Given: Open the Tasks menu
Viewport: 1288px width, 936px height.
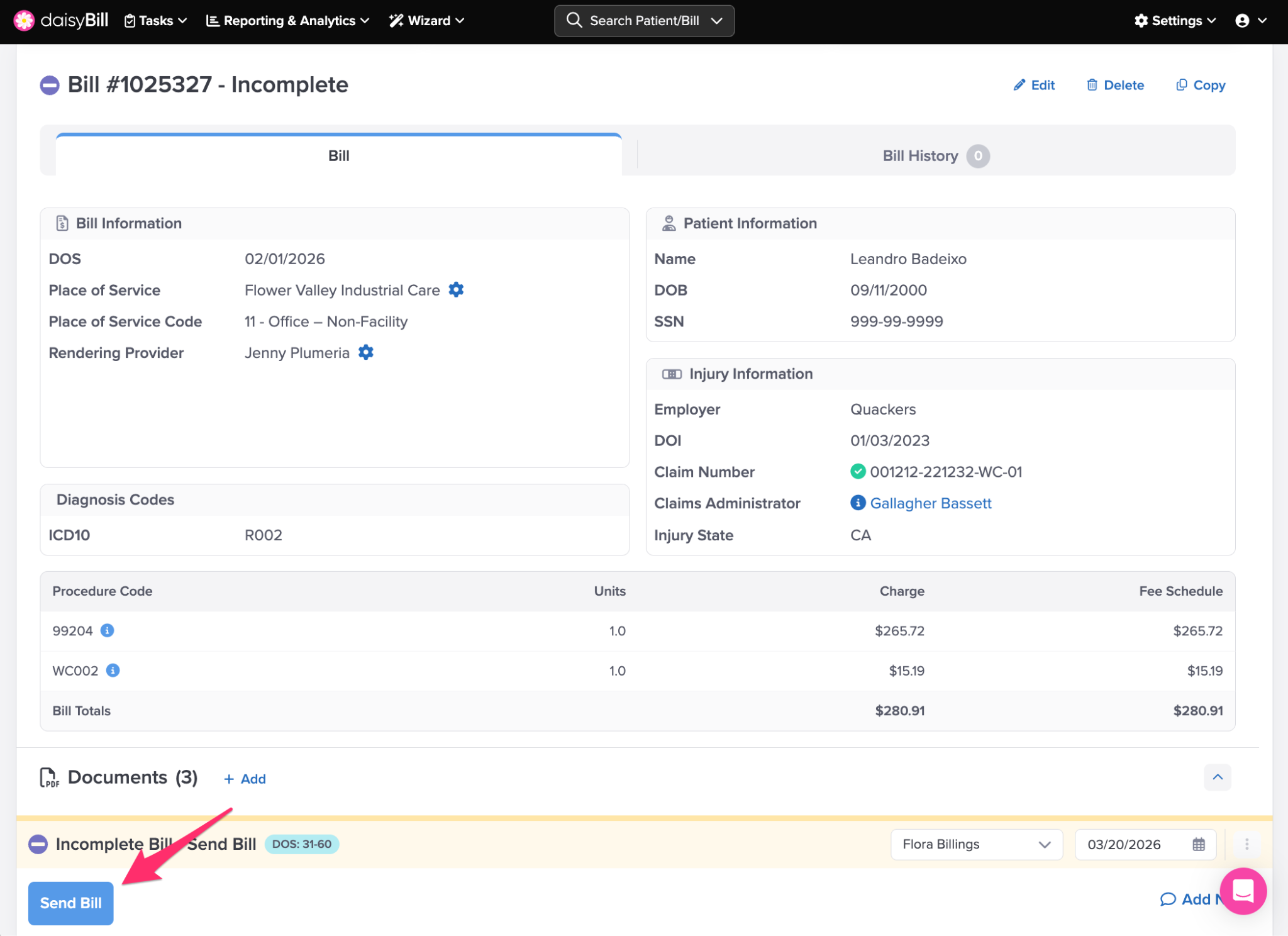Looking at the screenshot, I should [156, 20].
